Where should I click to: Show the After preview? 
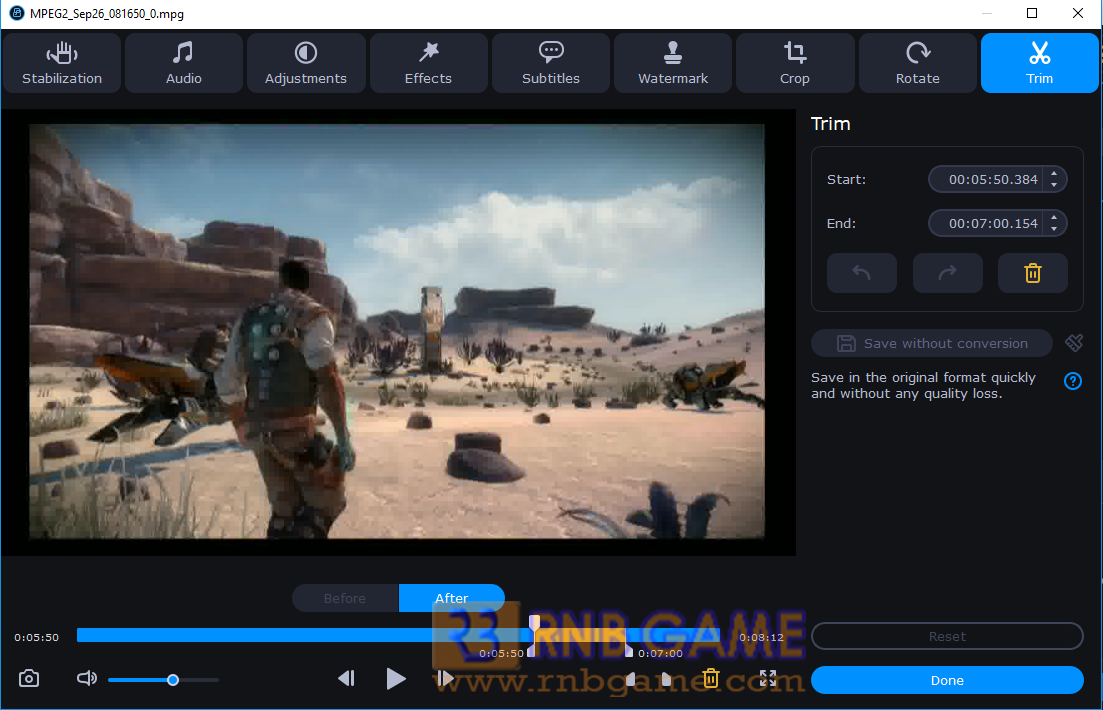click(452, 598)
